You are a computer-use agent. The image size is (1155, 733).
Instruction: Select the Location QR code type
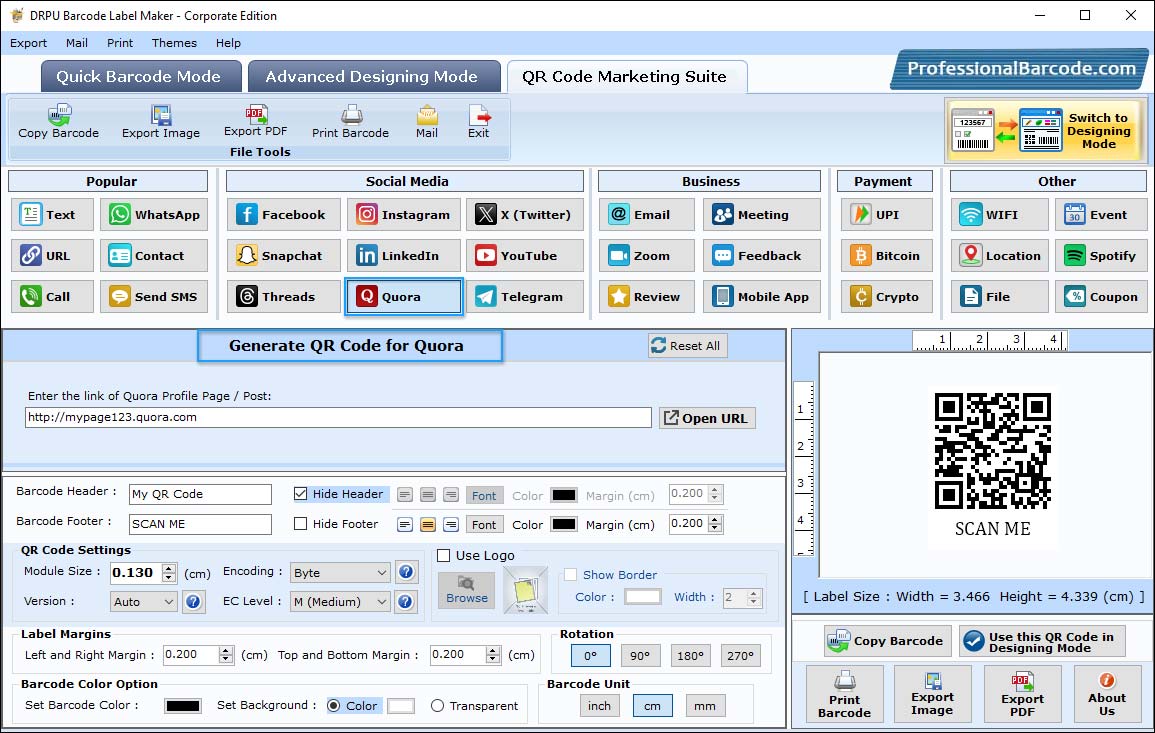[x=1000, y=256]
